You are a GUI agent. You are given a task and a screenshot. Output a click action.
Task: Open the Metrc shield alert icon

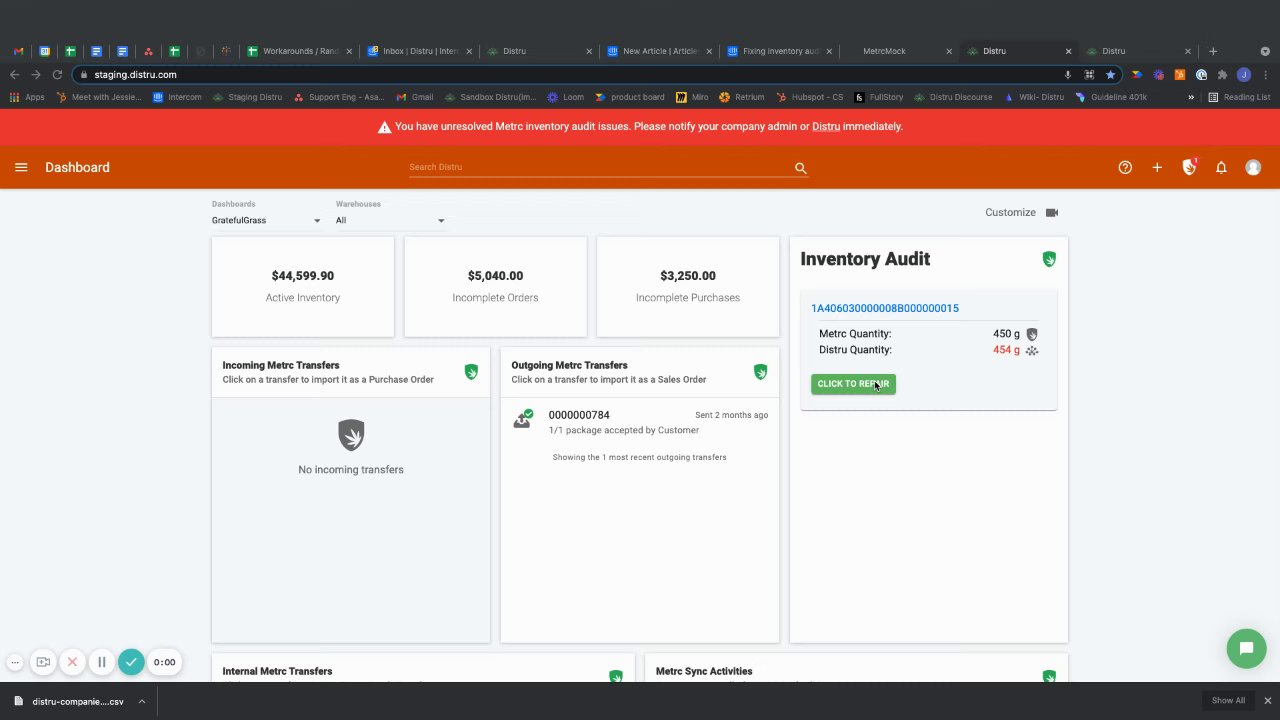click(1189, 167)
